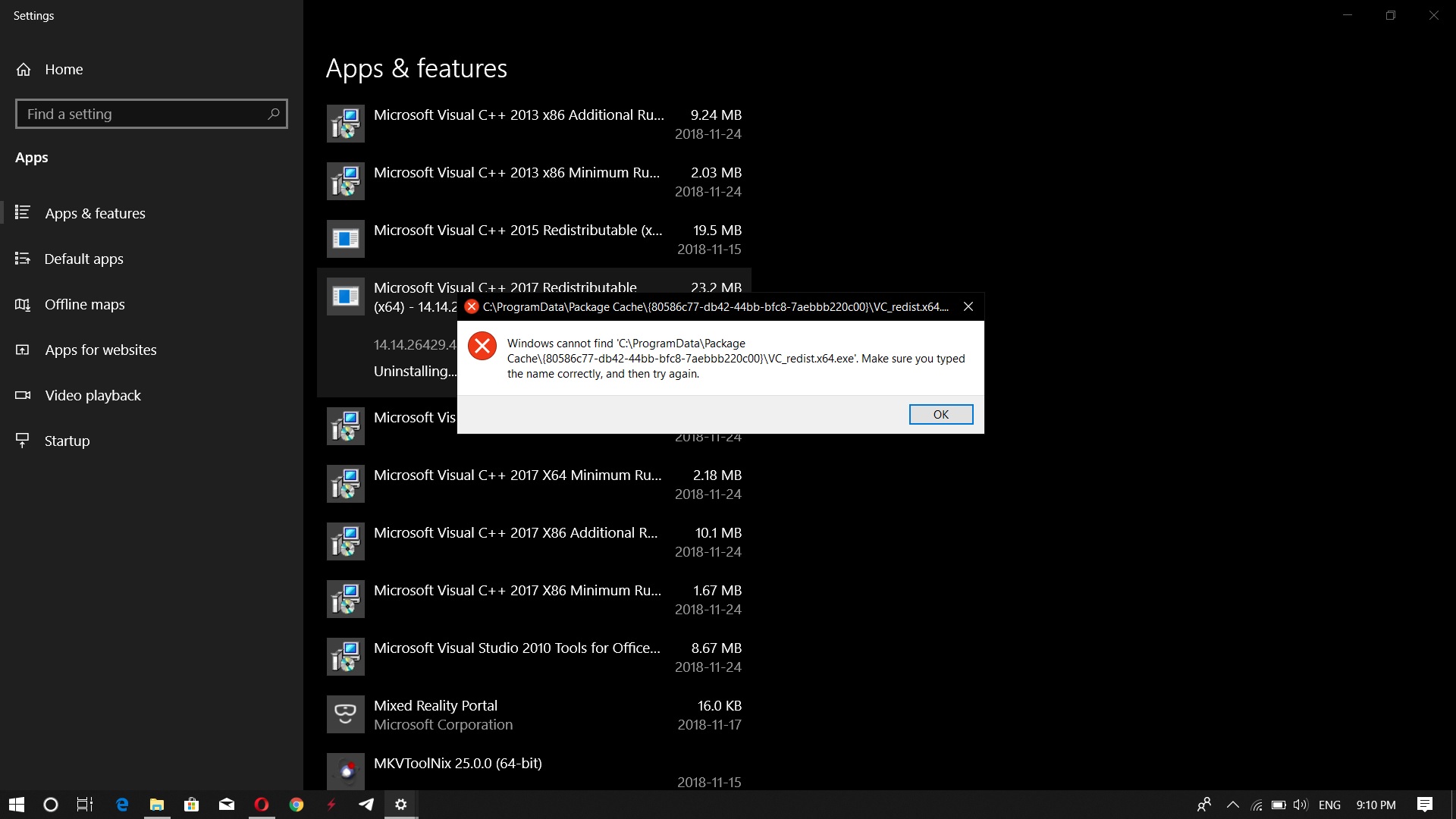Click the Find a setting search box

click(x=150, y=113)
